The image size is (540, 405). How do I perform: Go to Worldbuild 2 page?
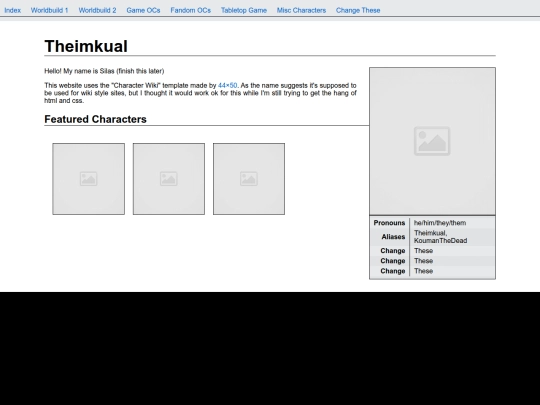pos(97,10)
